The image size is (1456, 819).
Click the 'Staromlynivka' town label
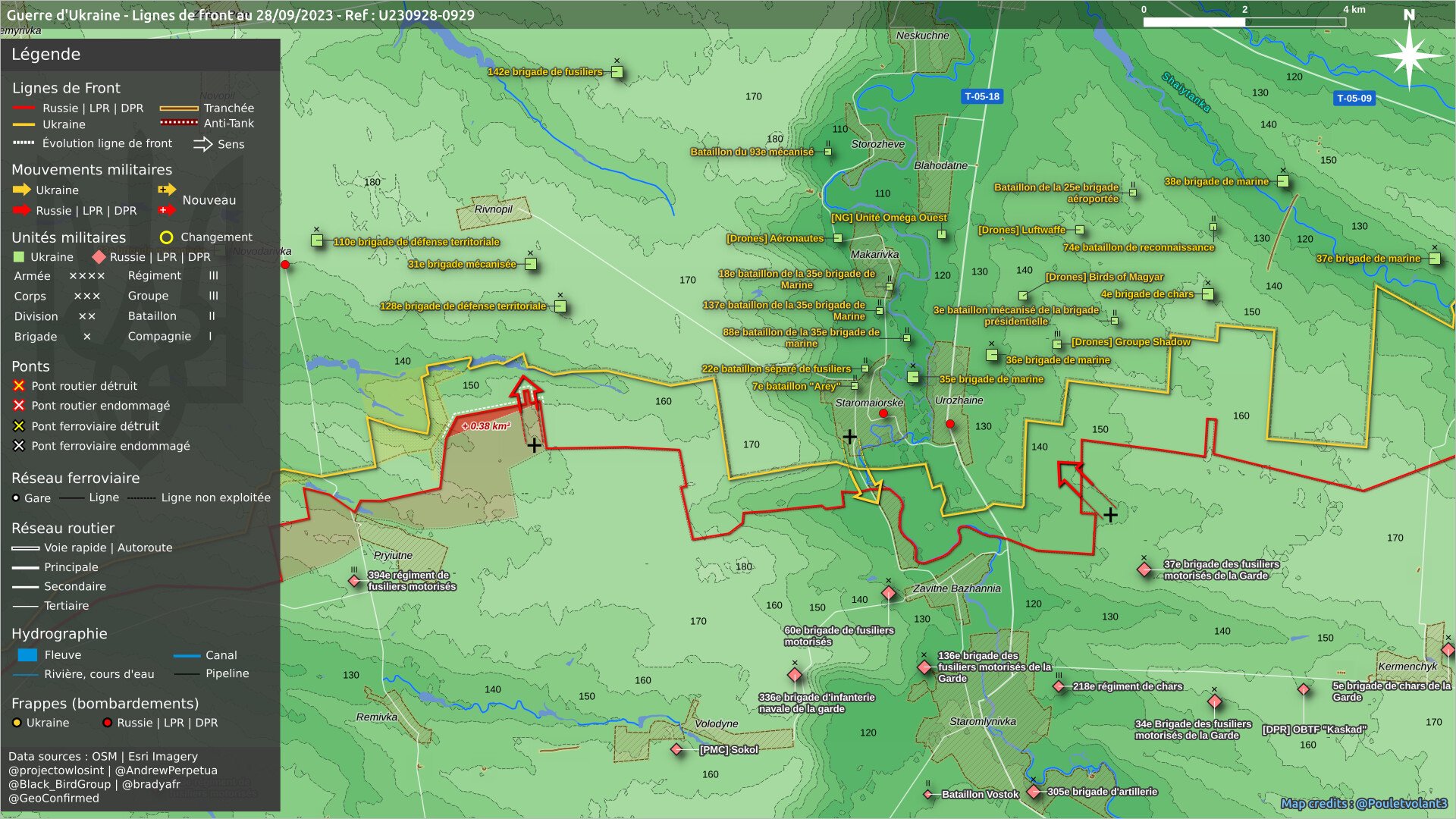[x=983, y=722]
